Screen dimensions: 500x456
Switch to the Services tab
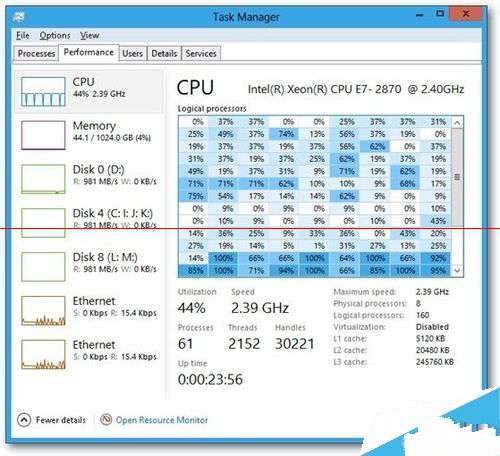pyautogui.click(x=201, y=54)
